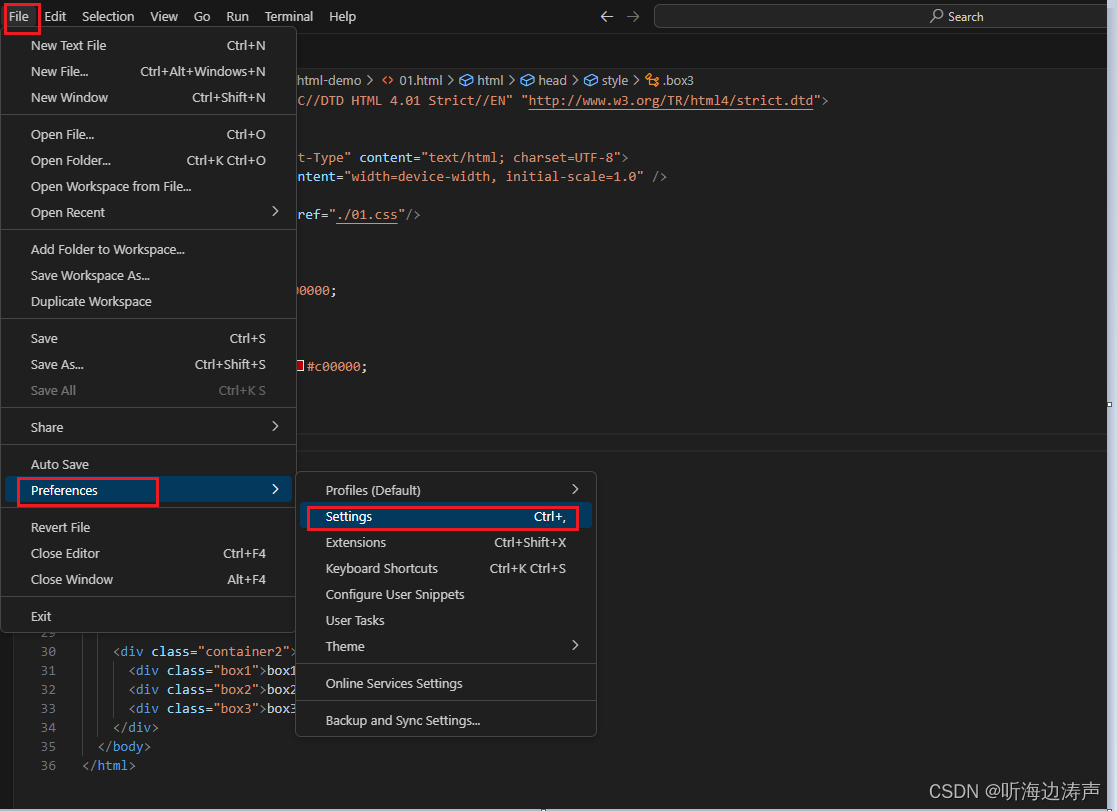Open Settings from Preferences submenu
1117x811 pixels.
pyautogui.click(x=446, y=517)
